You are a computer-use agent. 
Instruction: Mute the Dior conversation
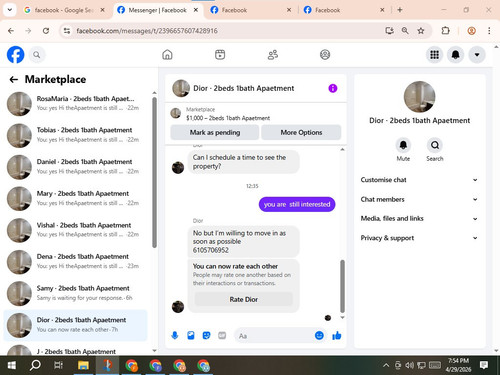tap(403, 145)
